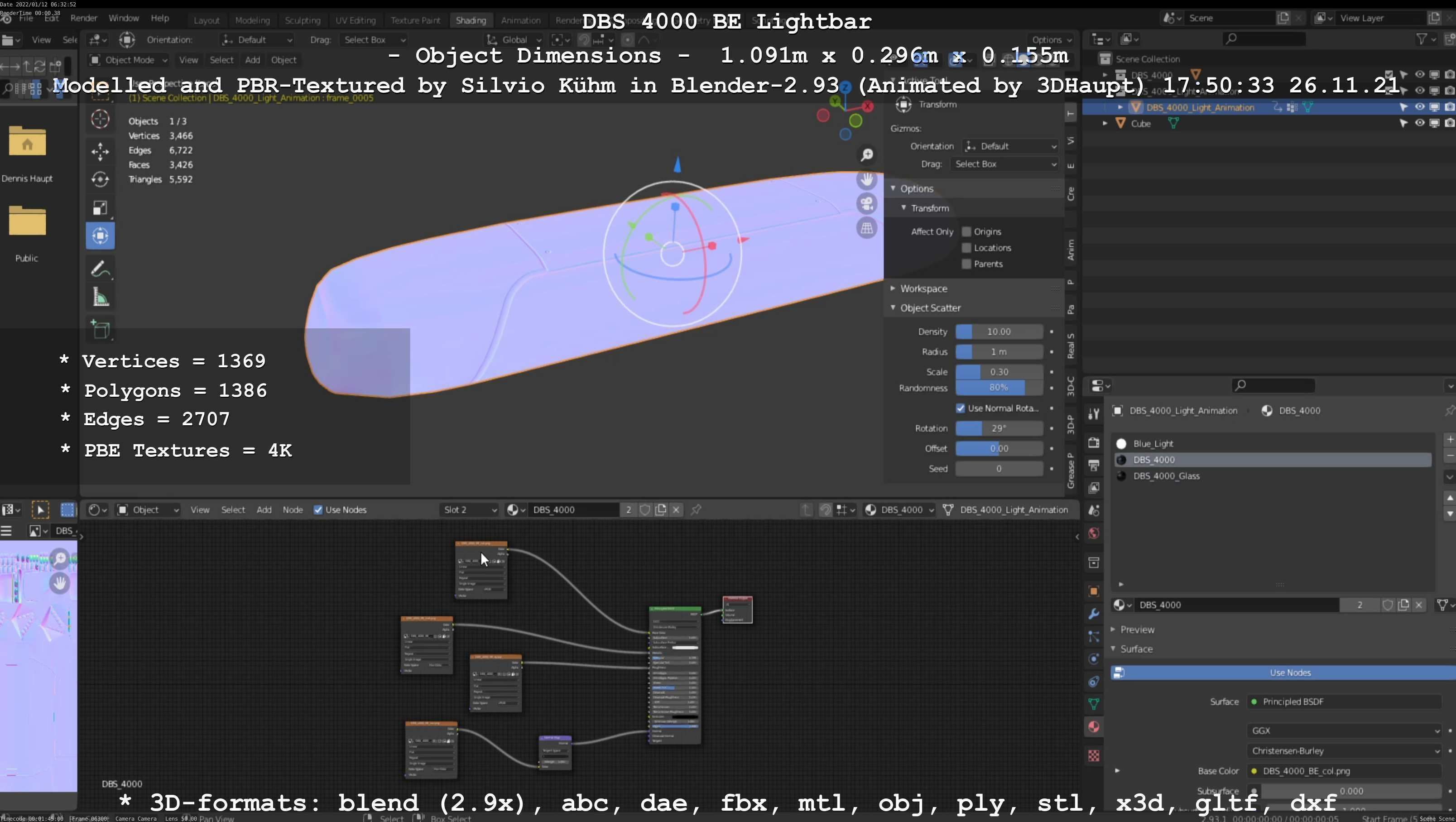Viewport: 1456px width, 822px height.
Task: Select the Annotate pencil tool
Action: (100, 269)
